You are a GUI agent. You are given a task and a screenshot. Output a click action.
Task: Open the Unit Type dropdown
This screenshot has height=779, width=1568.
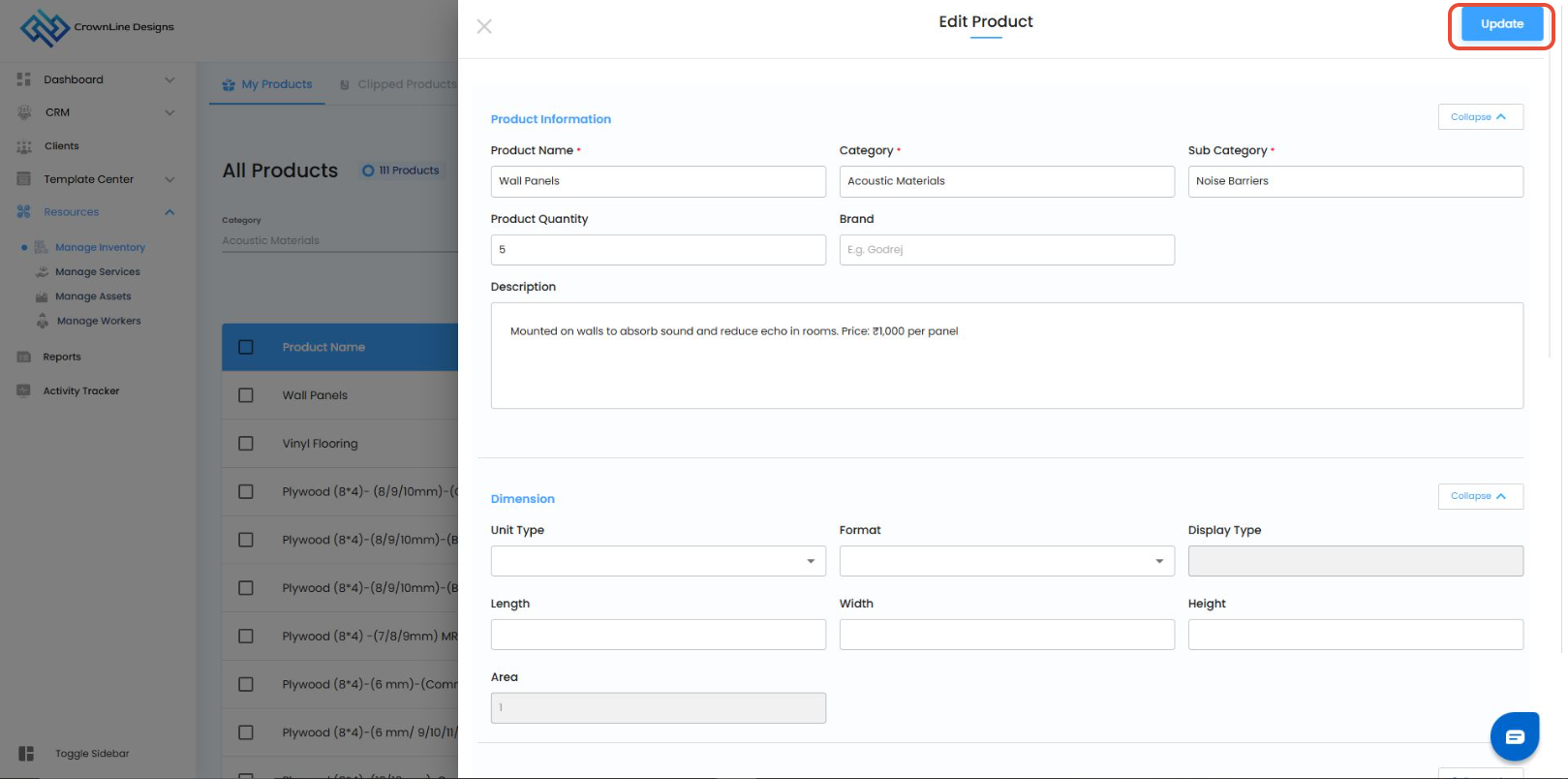658,561
